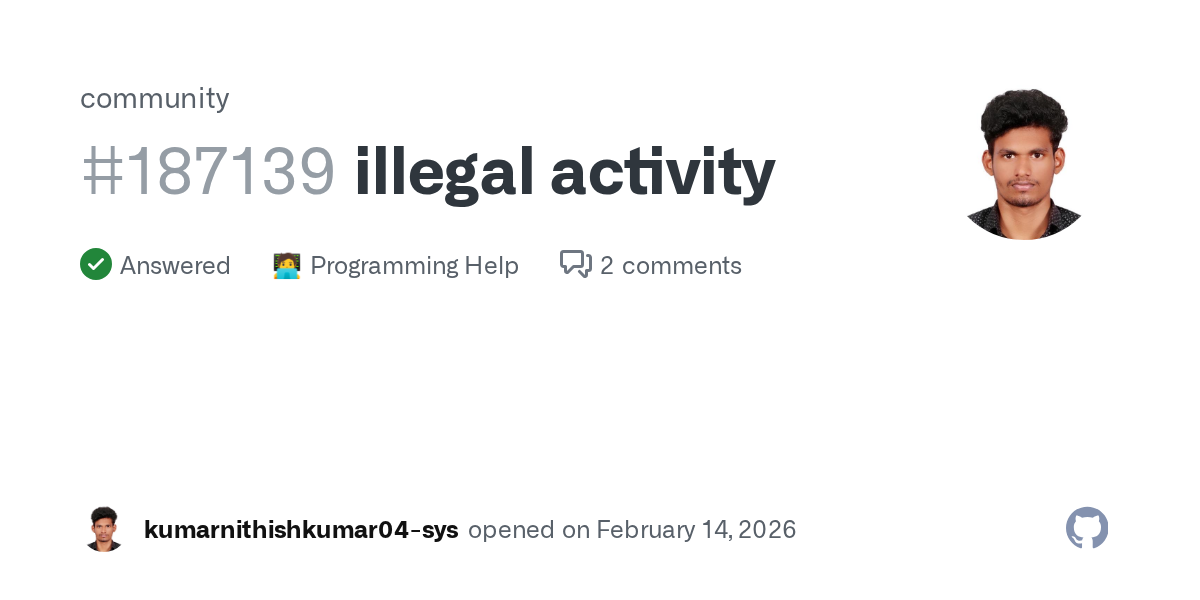Click the "Answered" status label
Image resolution: width=1200 pixels, height=600 pixels.
click(175, 266)
